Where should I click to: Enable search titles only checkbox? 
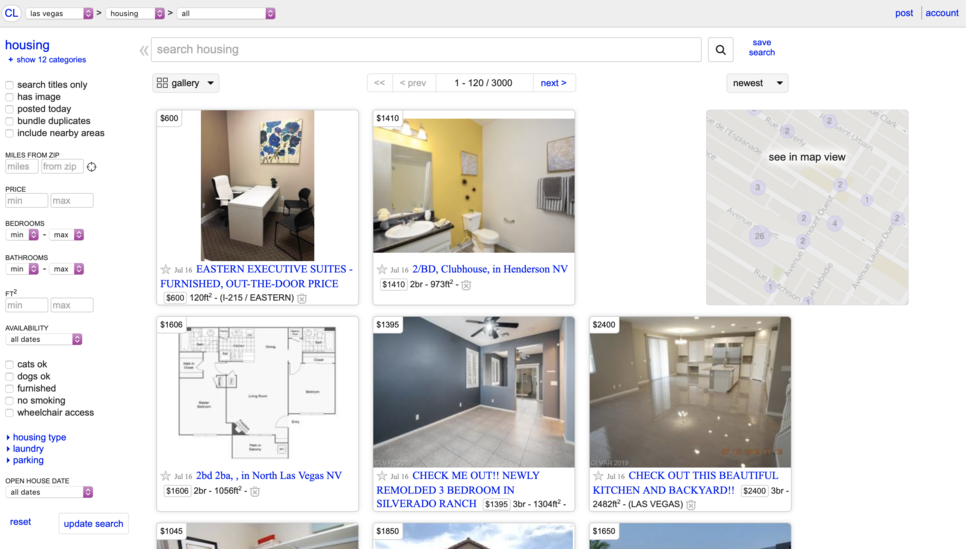click(9, 85)
